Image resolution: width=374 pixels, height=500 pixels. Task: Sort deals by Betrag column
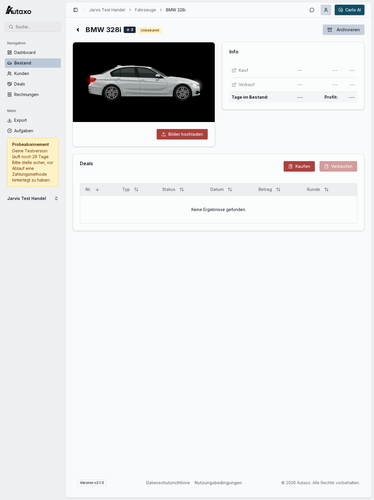(x=269, y=189)
